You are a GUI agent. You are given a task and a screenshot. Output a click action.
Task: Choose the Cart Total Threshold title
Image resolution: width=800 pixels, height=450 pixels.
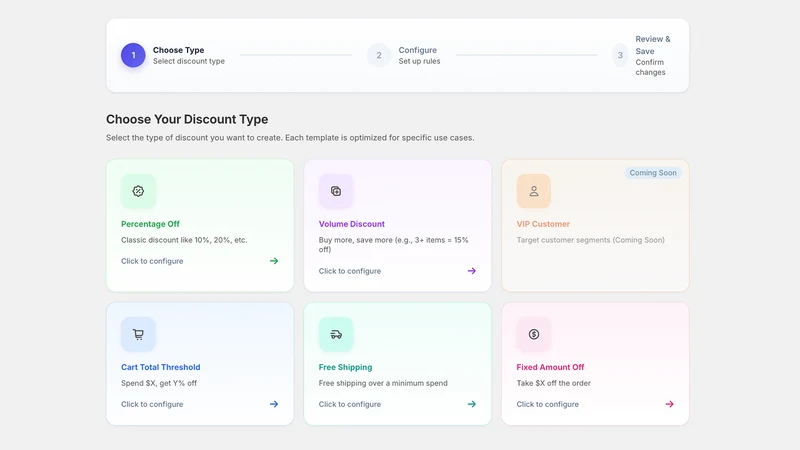[160, 367]
